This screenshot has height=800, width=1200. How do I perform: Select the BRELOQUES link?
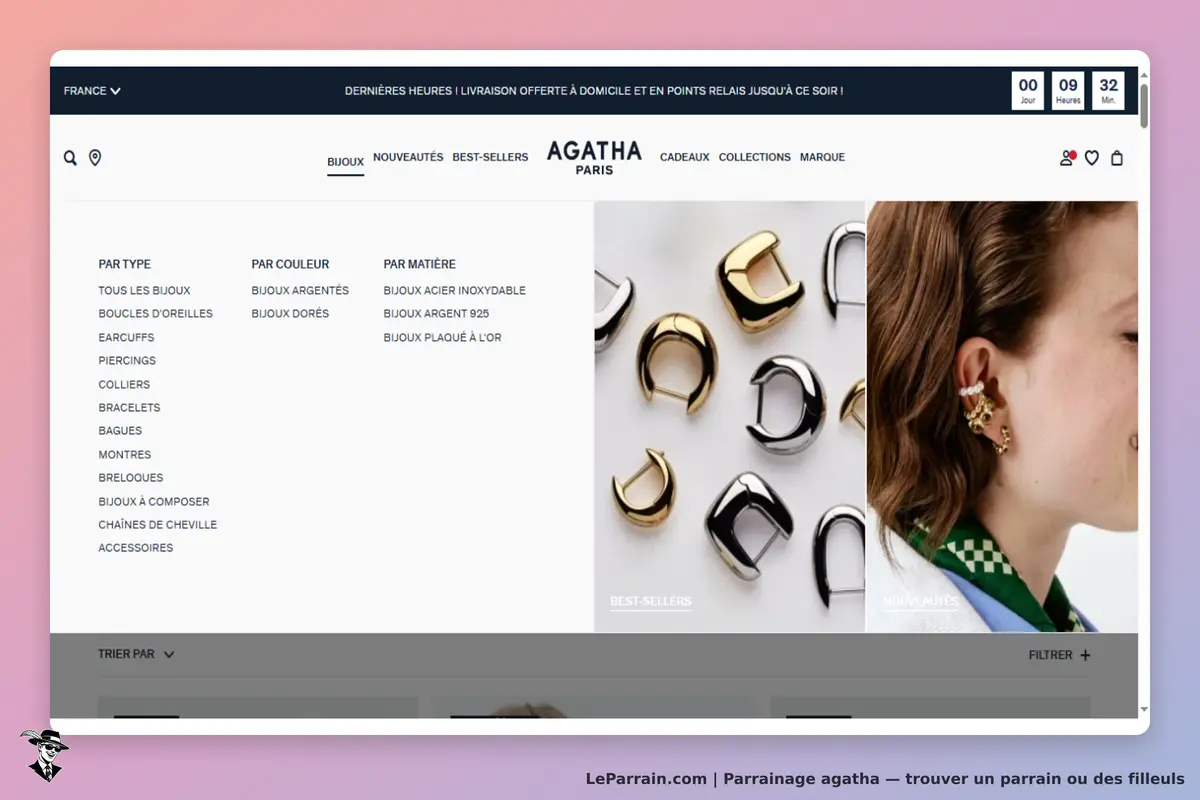(131, 478)
